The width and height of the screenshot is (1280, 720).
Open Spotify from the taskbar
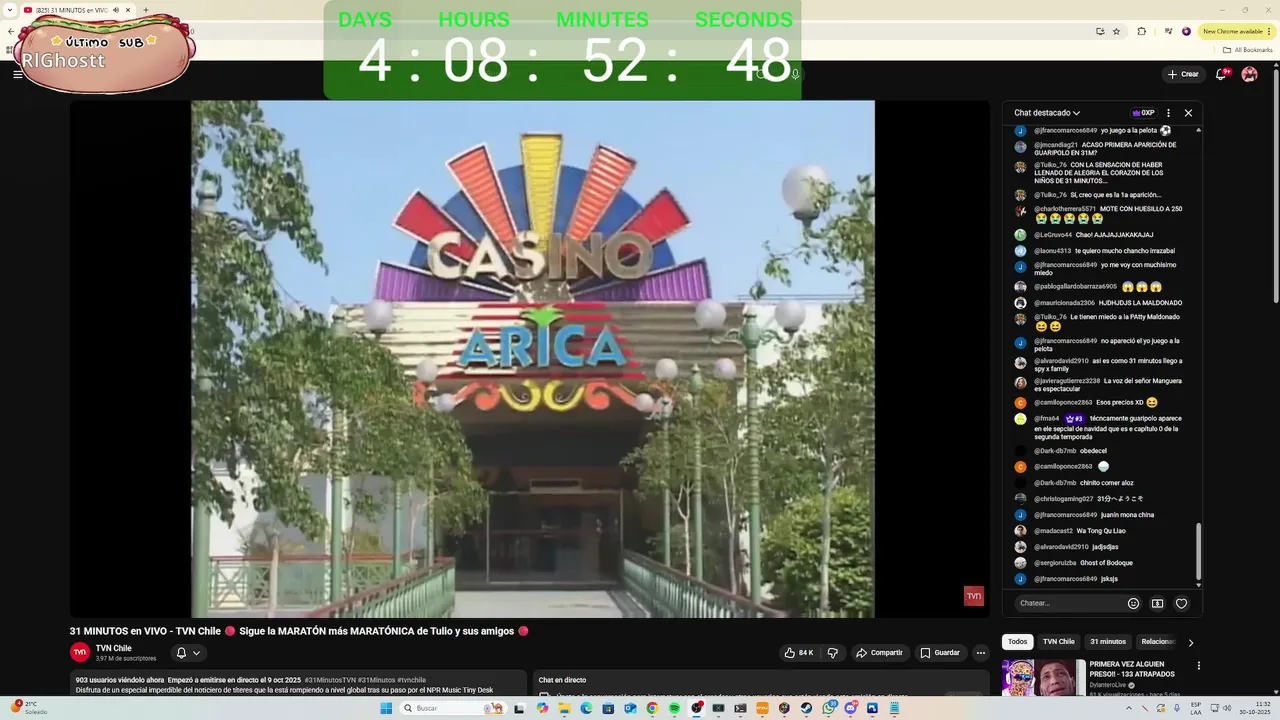674,708
